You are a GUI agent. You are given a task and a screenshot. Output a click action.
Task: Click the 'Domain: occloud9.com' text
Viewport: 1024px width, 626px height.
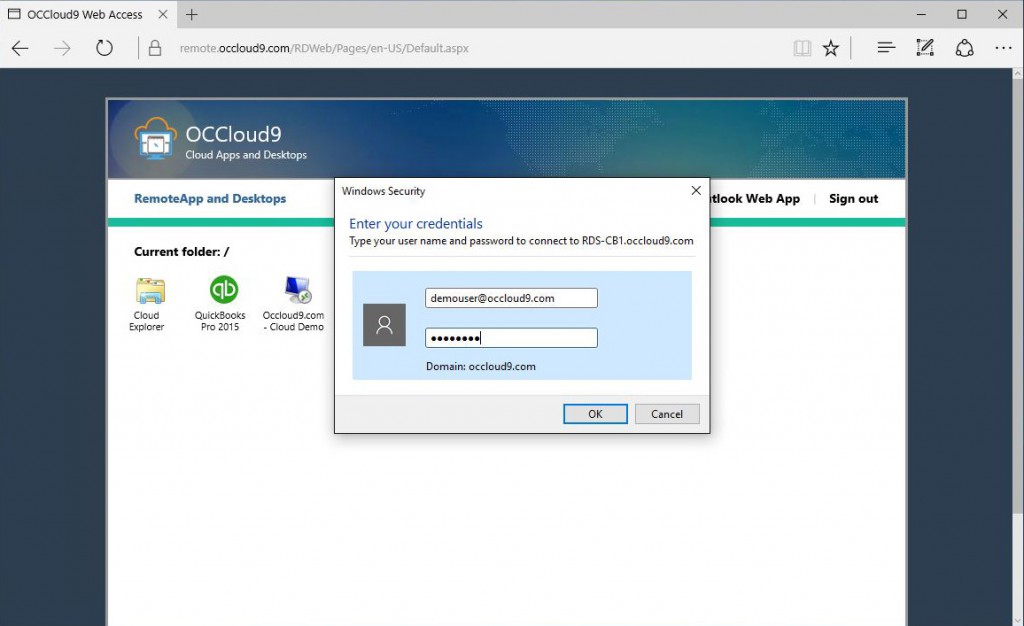[481, 366]
